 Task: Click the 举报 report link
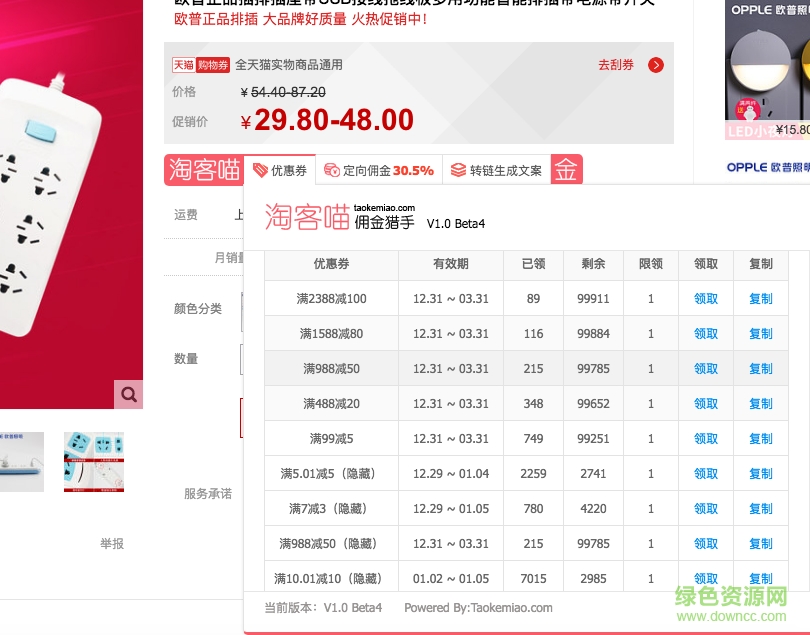pos(110,544)
